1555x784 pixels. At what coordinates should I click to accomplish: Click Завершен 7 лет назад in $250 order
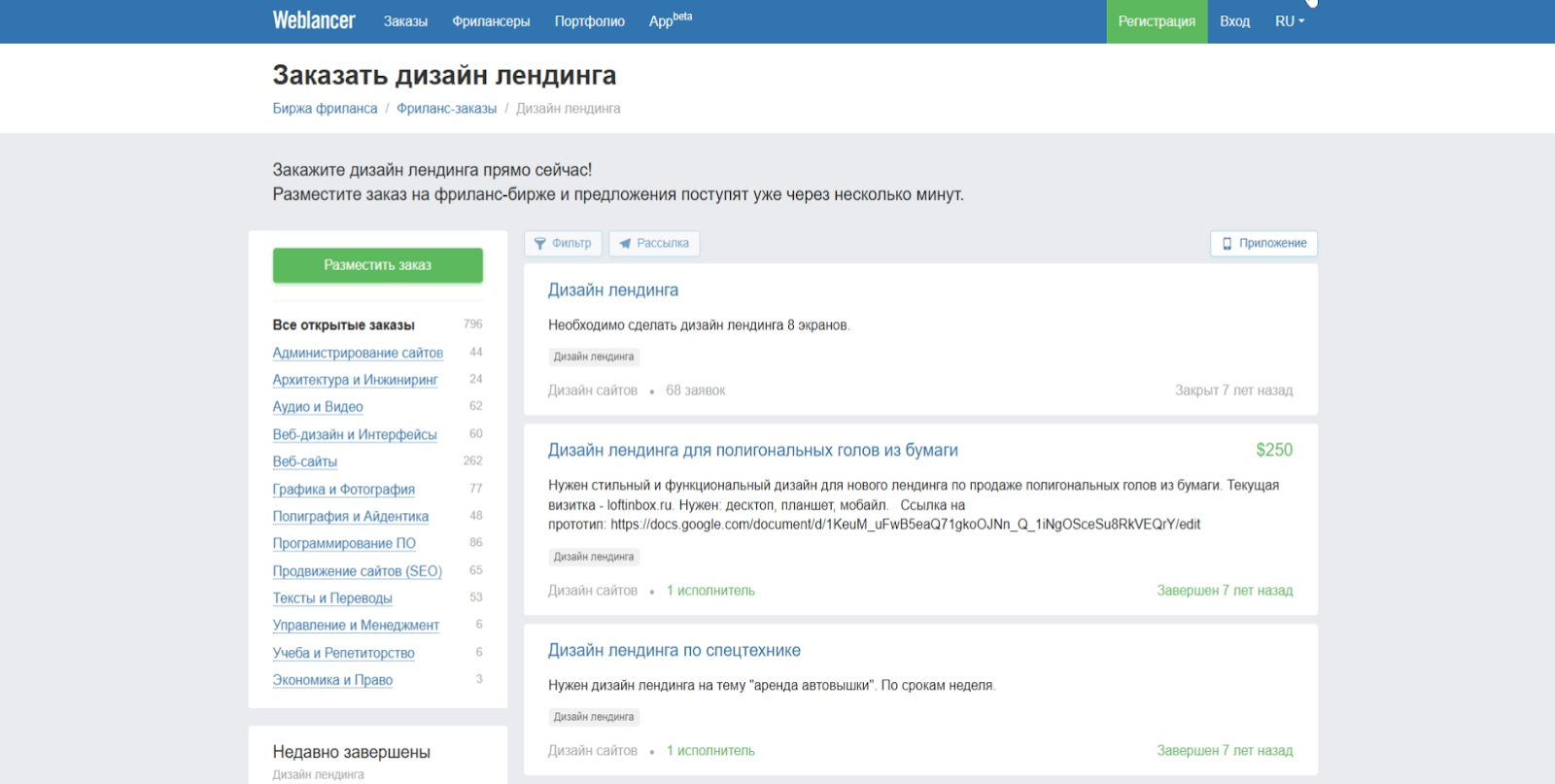click(x=1225, y=591)
